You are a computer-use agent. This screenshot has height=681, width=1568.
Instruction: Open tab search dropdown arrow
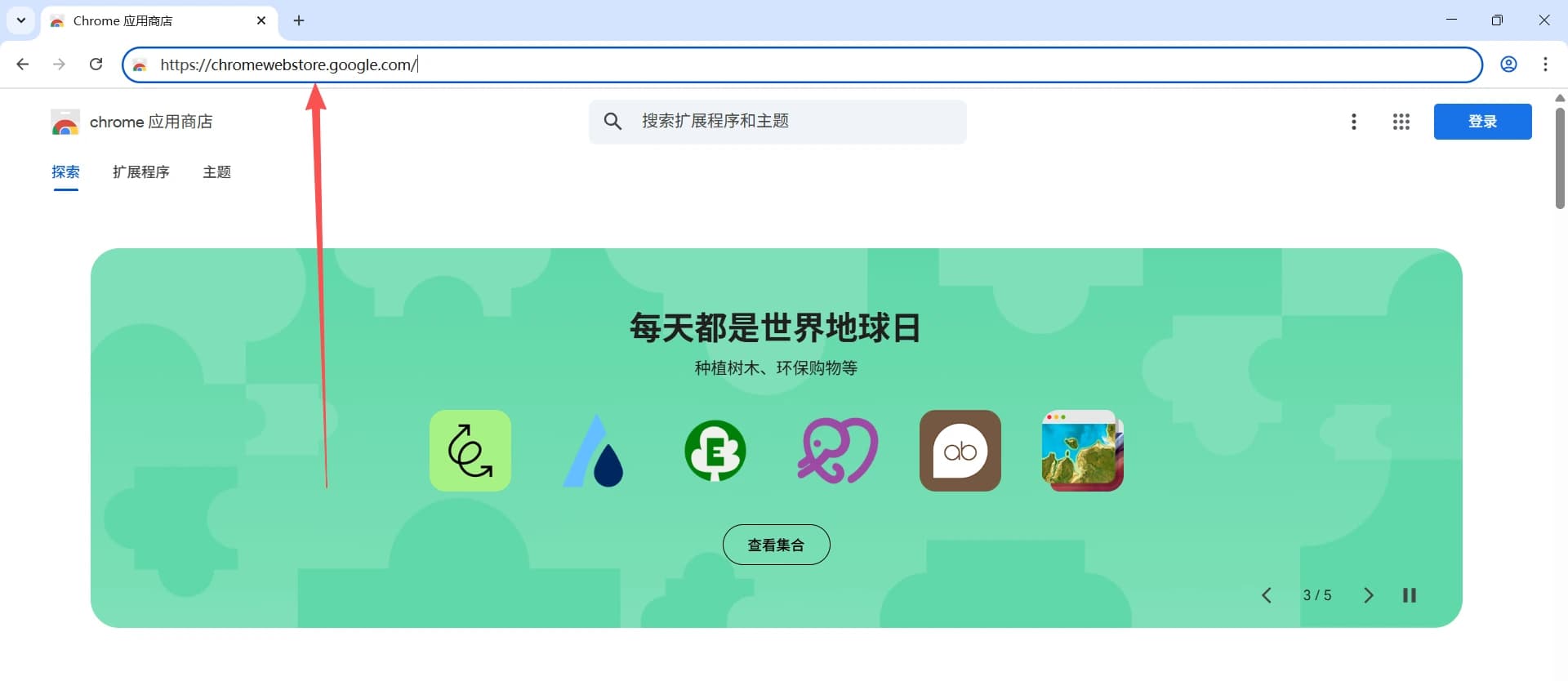click(21, 20)
